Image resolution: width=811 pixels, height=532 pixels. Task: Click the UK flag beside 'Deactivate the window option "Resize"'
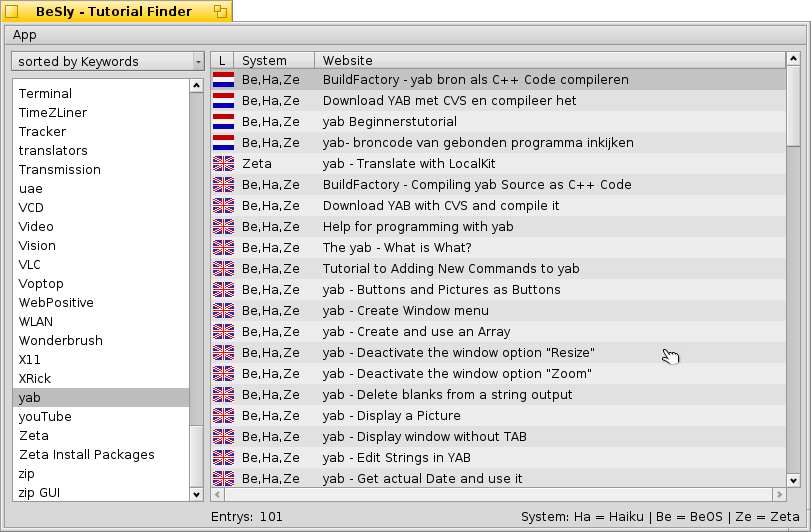point(223,353)
